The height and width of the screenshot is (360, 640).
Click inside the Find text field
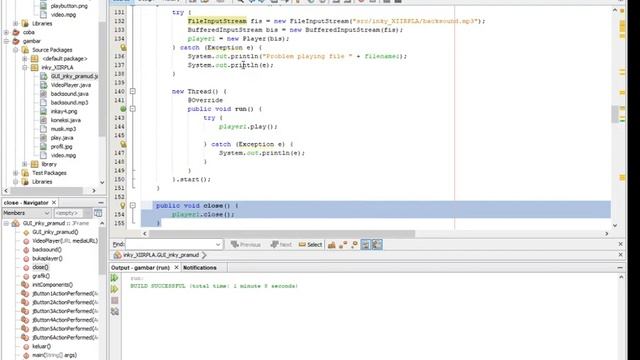coord(170,244)
